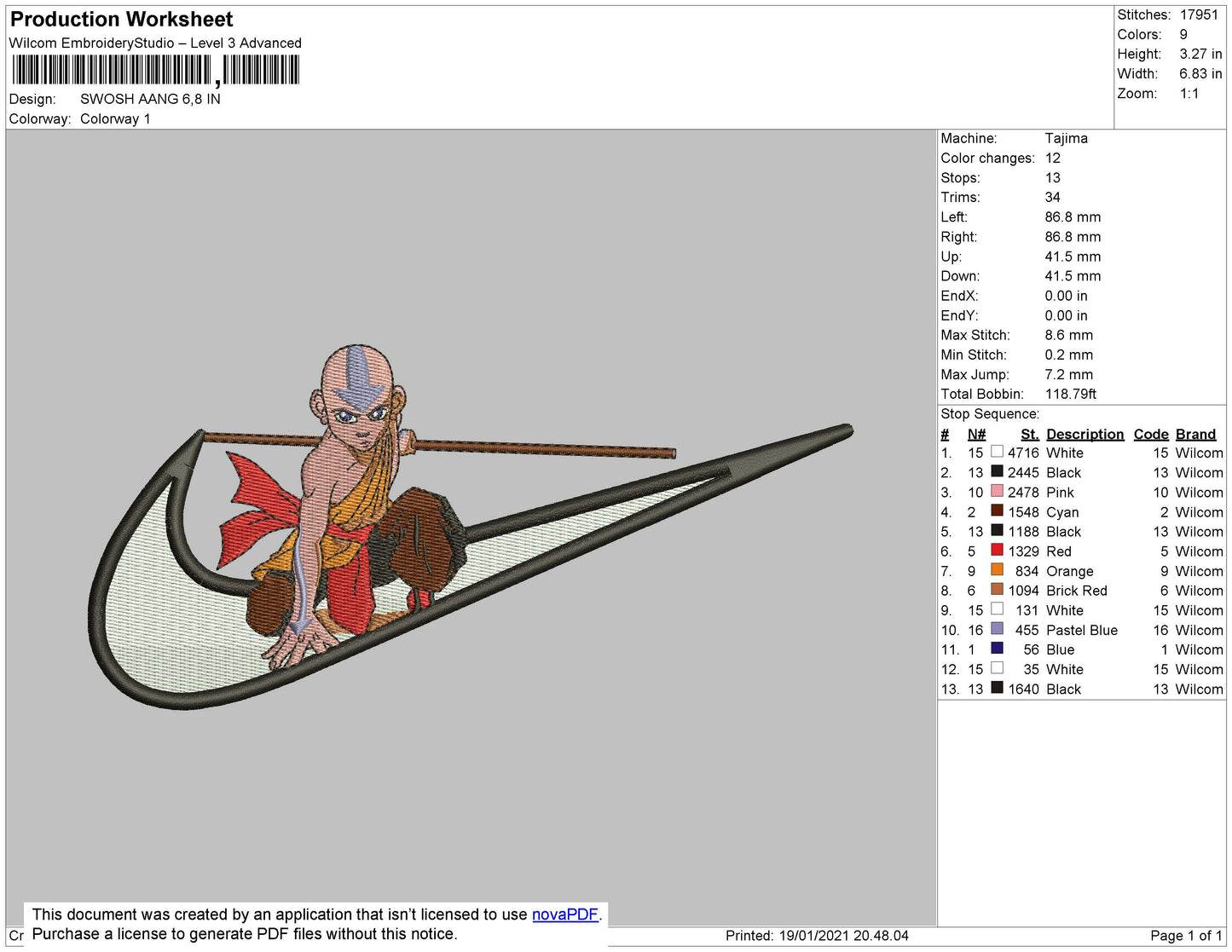Screen dimensions: 1232x952
Task: Click the Blue 56 thread swatch
Action: (x=997, y=649)
